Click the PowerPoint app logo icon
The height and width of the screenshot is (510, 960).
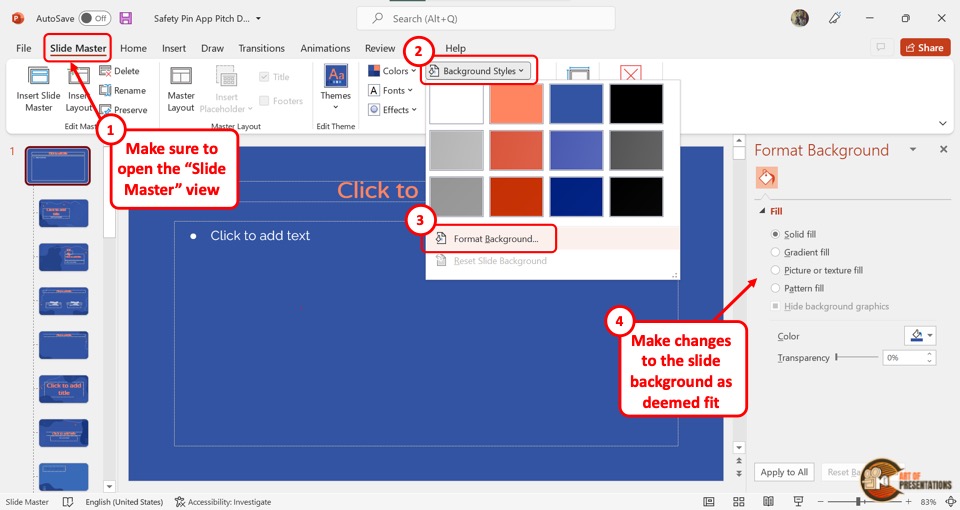coord(18,18)
